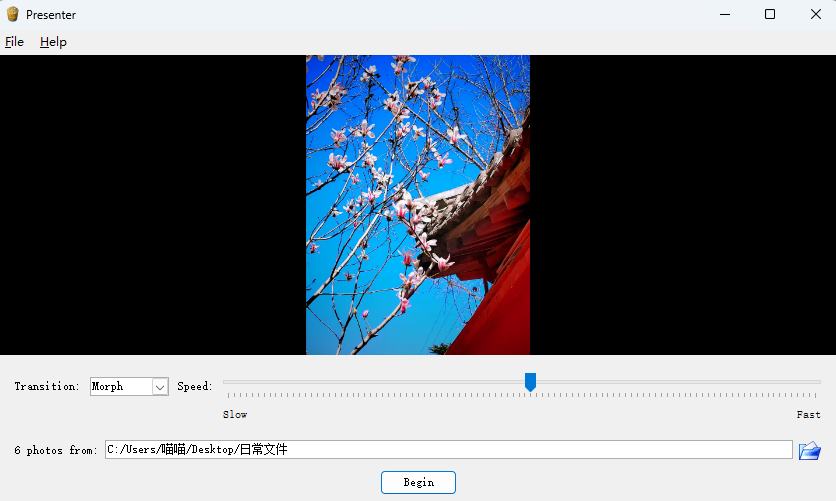
Task: Click the Presenter app icon in title bar
Action: [13, 15]
